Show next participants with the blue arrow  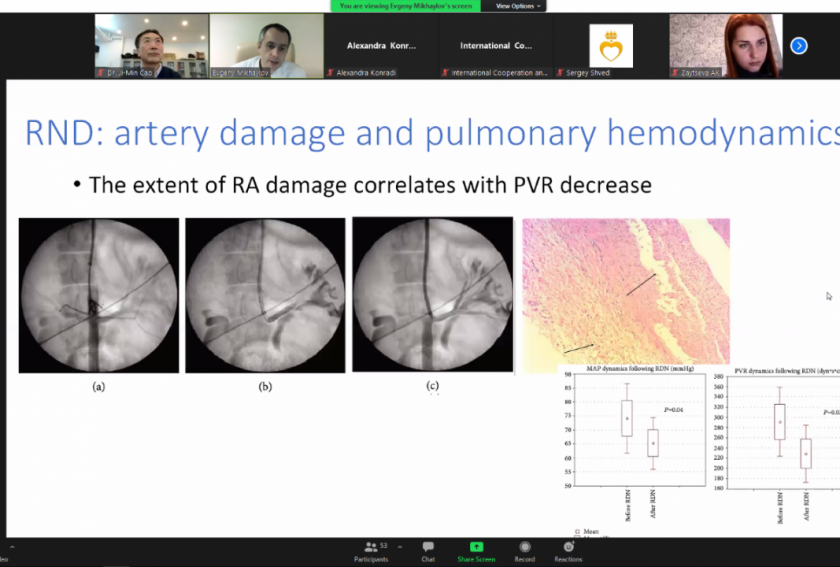(x=798, y=45)
